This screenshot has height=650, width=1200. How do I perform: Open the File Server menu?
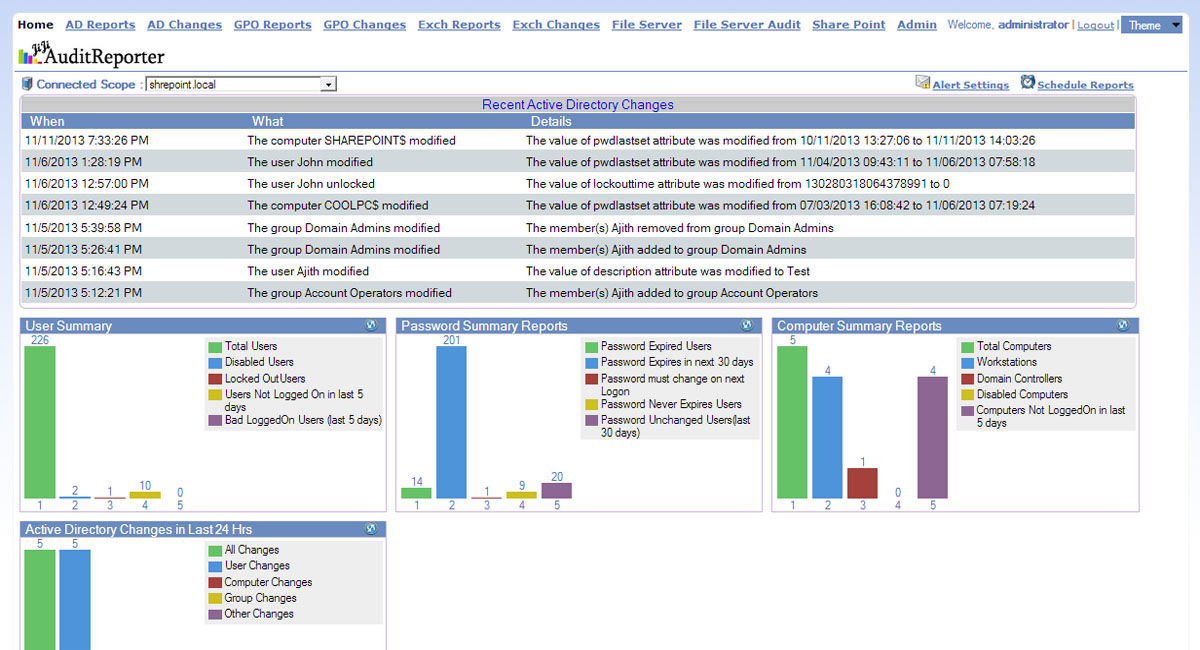point(647,25)
